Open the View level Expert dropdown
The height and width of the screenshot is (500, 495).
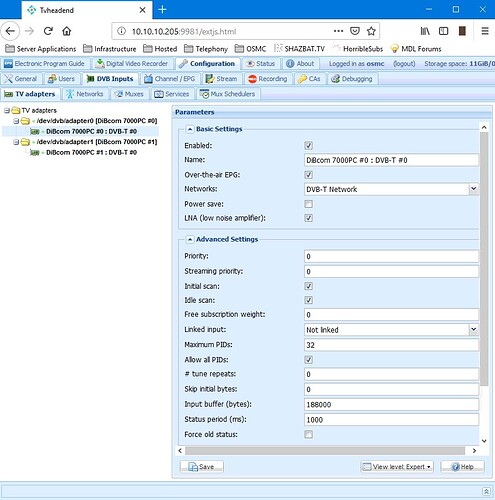coord(397,467)
